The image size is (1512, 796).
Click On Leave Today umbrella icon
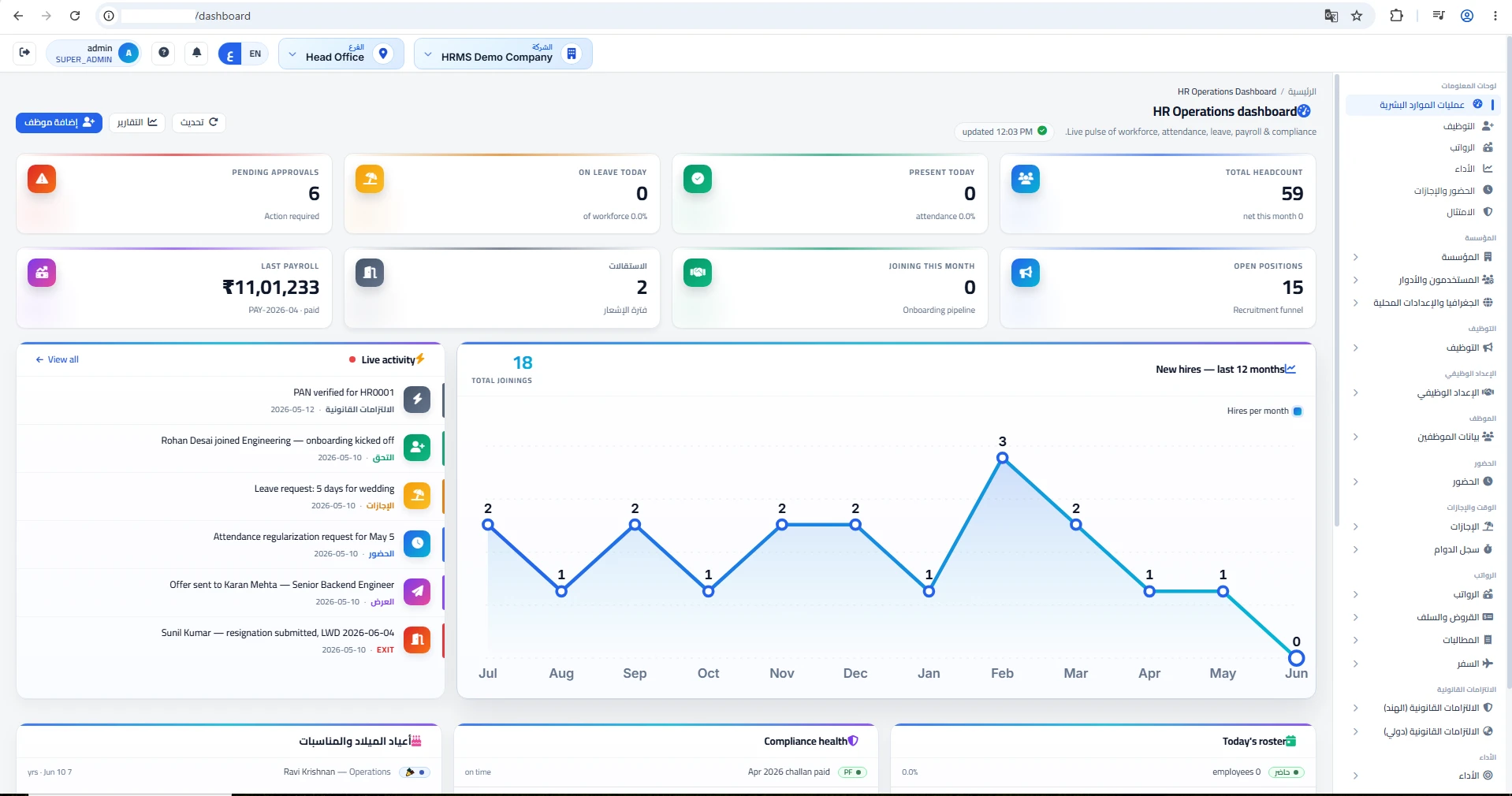point(370,179)
